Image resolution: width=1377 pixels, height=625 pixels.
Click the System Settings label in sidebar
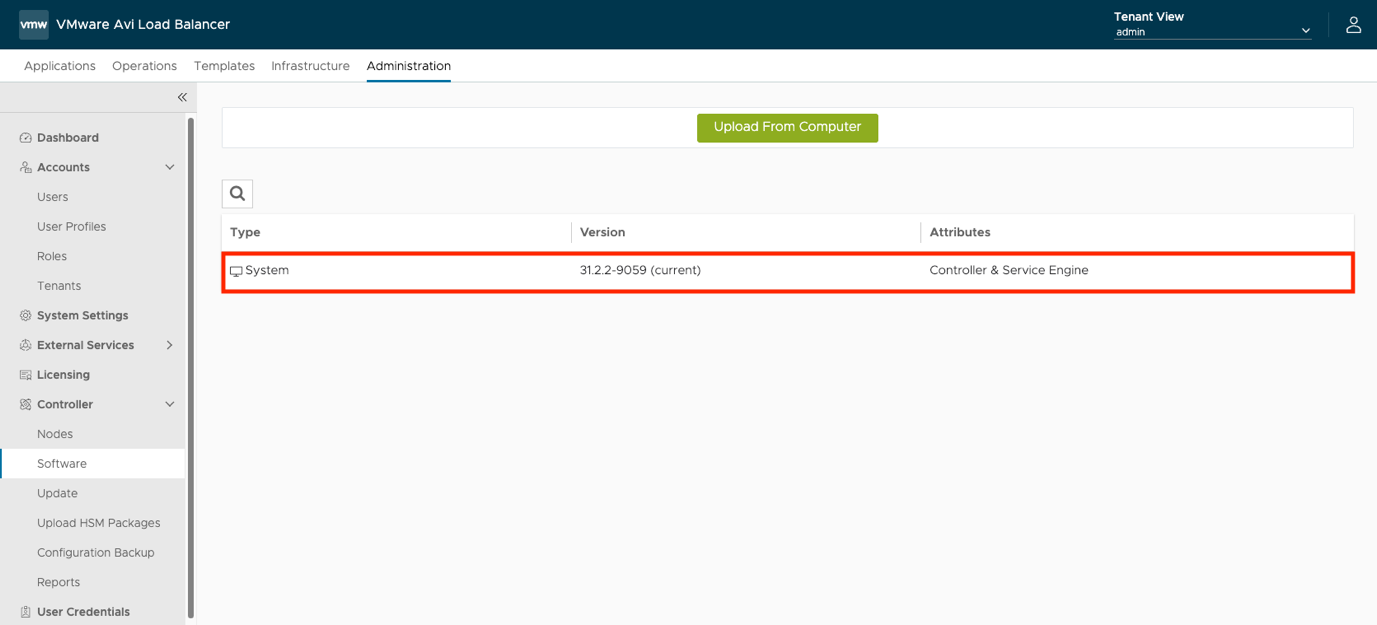tap(82, 315)
